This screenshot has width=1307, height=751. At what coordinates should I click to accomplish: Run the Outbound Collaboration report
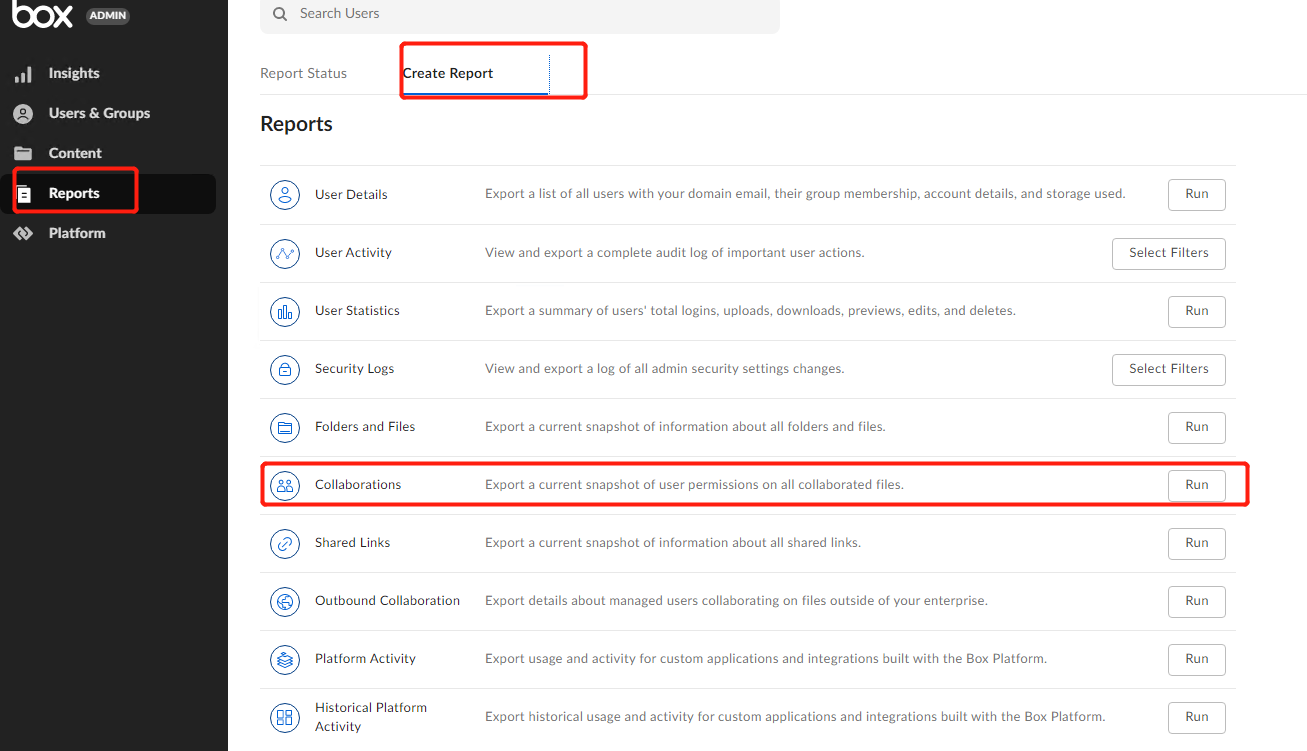(1197, 601)
